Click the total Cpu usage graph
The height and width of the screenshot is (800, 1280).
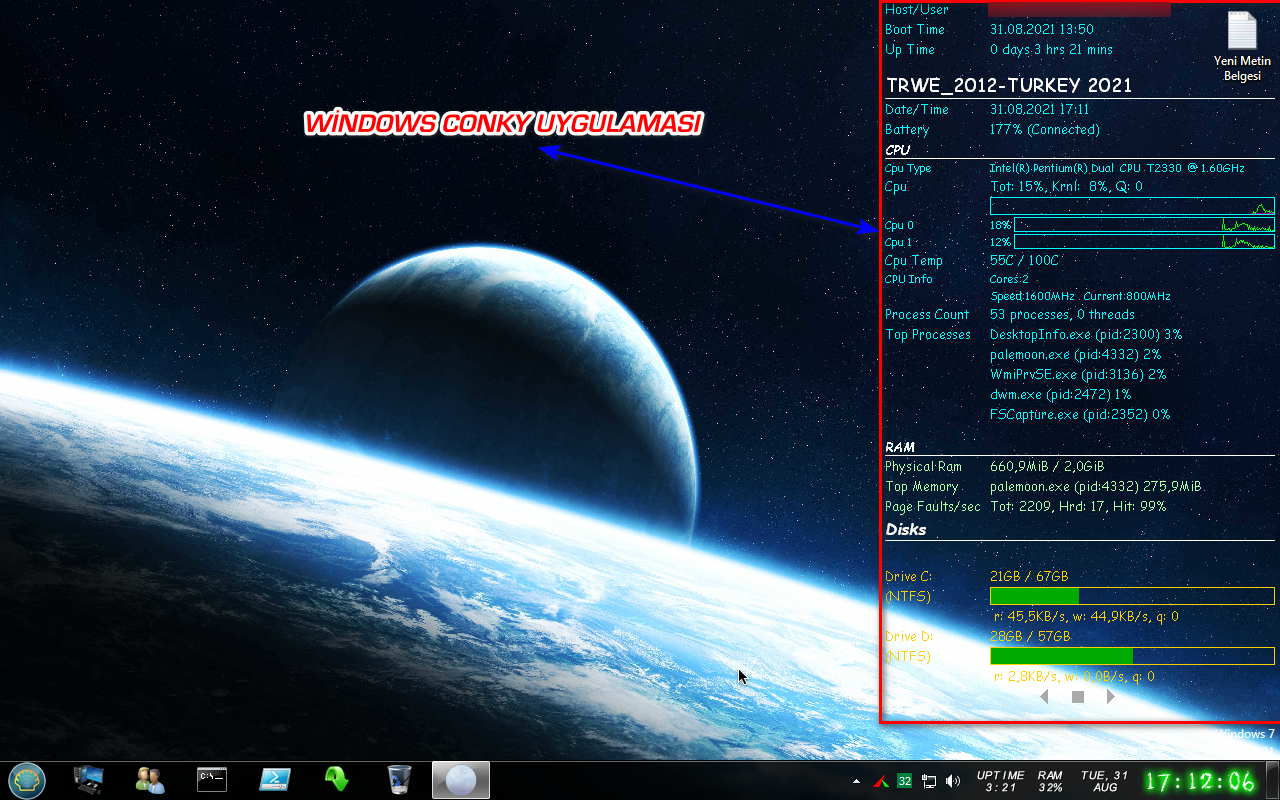1132,206
